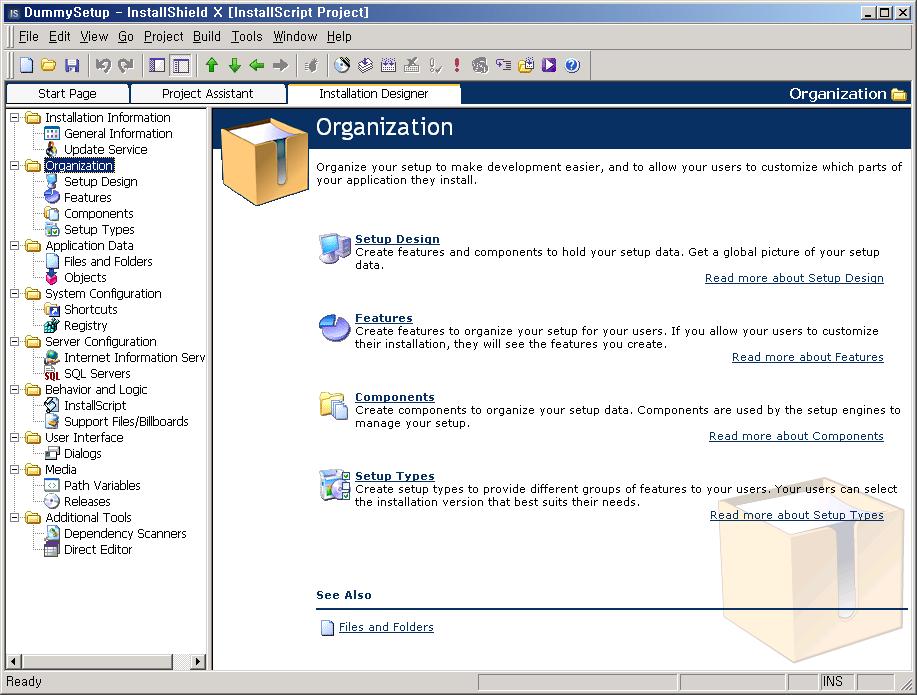This screenshot has height=695, width=917.
Task: Click the compile script icon
Action: coord(388,65)
